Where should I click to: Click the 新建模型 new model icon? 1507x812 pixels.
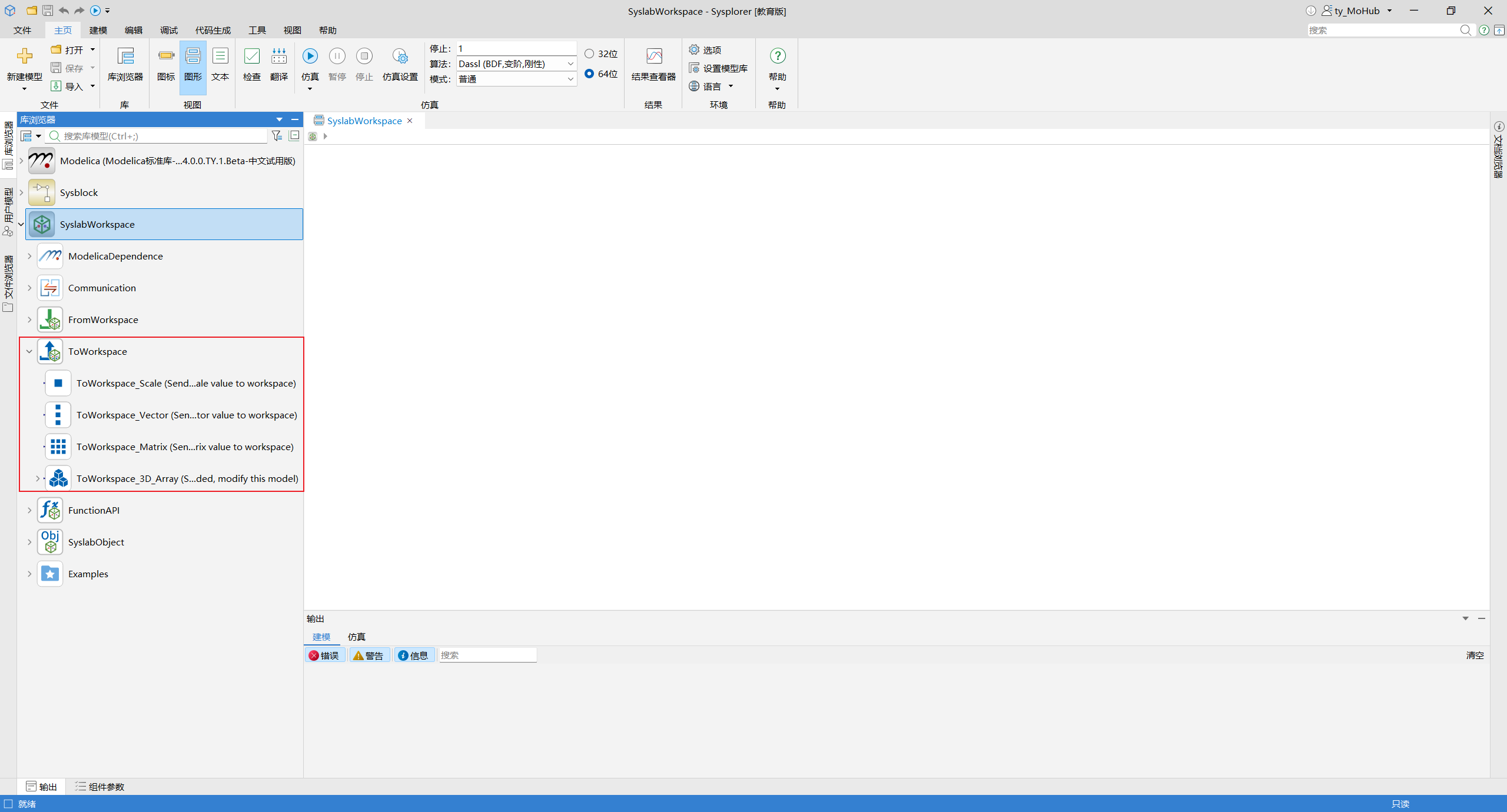click(x=24, y=56)
